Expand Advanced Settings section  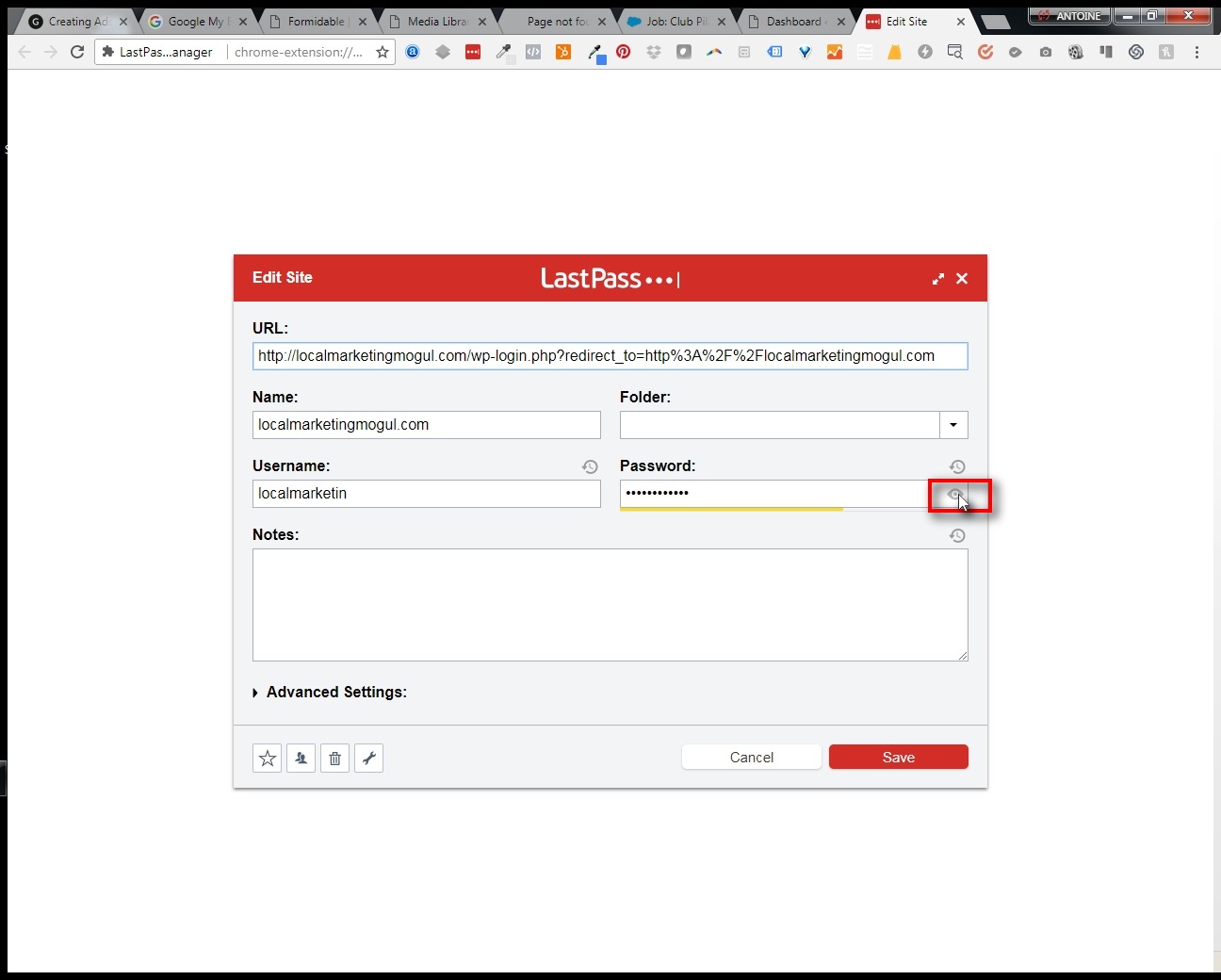[330, 692]
